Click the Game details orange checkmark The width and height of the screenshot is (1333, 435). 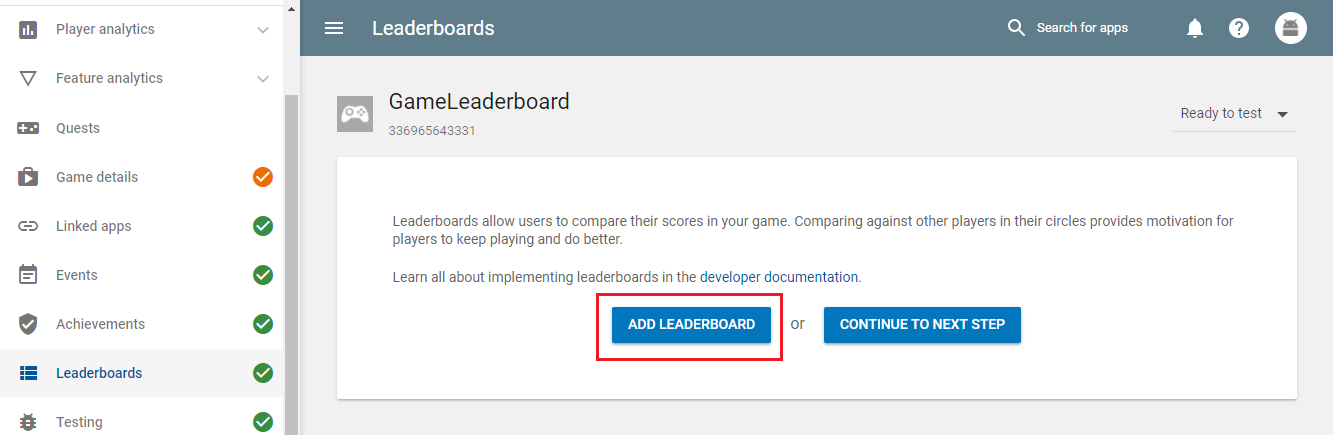click(263, 177)
